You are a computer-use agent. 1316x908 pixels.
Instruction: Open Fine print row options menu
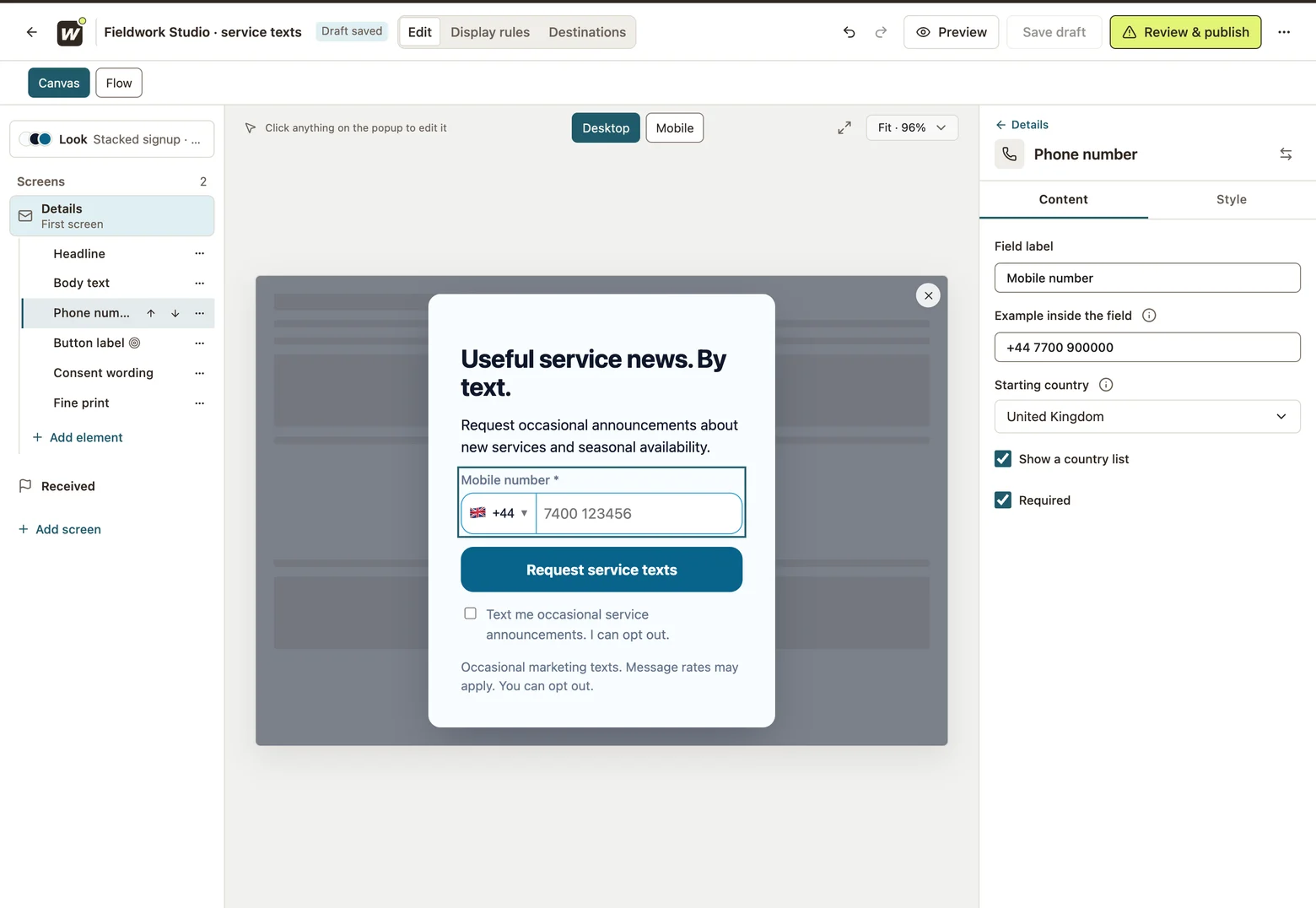(x=200, y=403)
